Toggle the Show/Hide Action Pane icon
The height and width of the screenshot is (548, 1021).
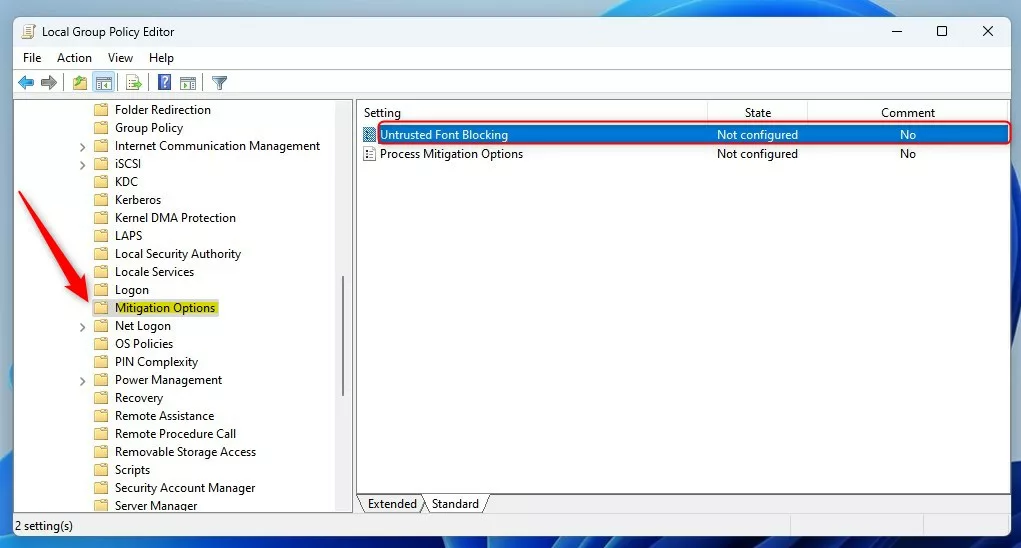188,83
